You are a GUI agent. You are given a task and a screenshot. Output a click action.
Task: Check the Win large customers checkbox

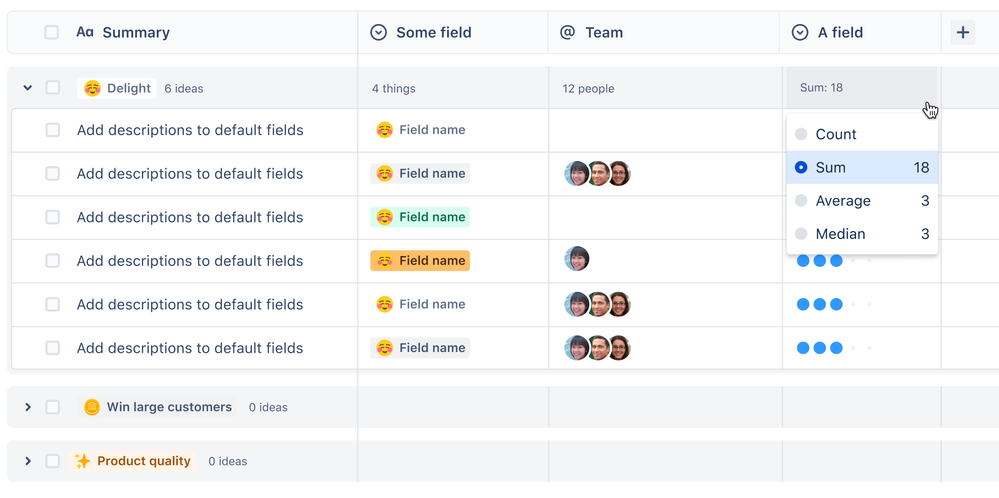(x=53, y=407)
